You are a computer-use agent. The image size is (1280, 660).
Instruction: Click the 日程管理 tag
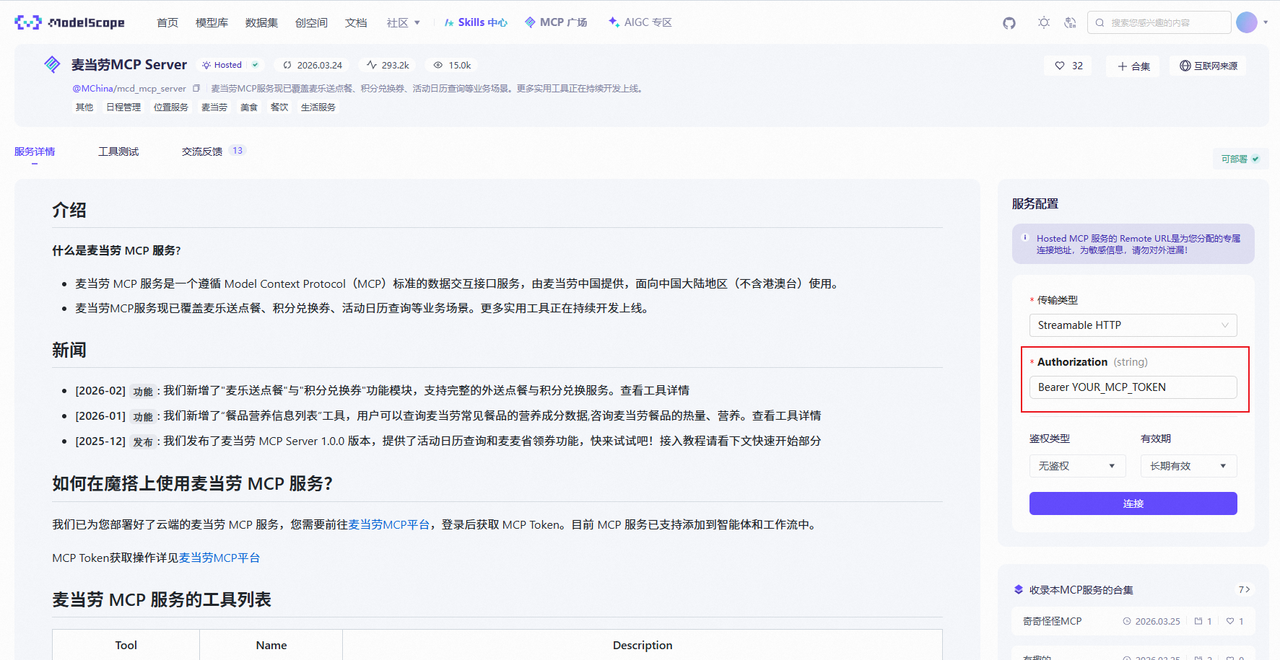tap(123, 107)
